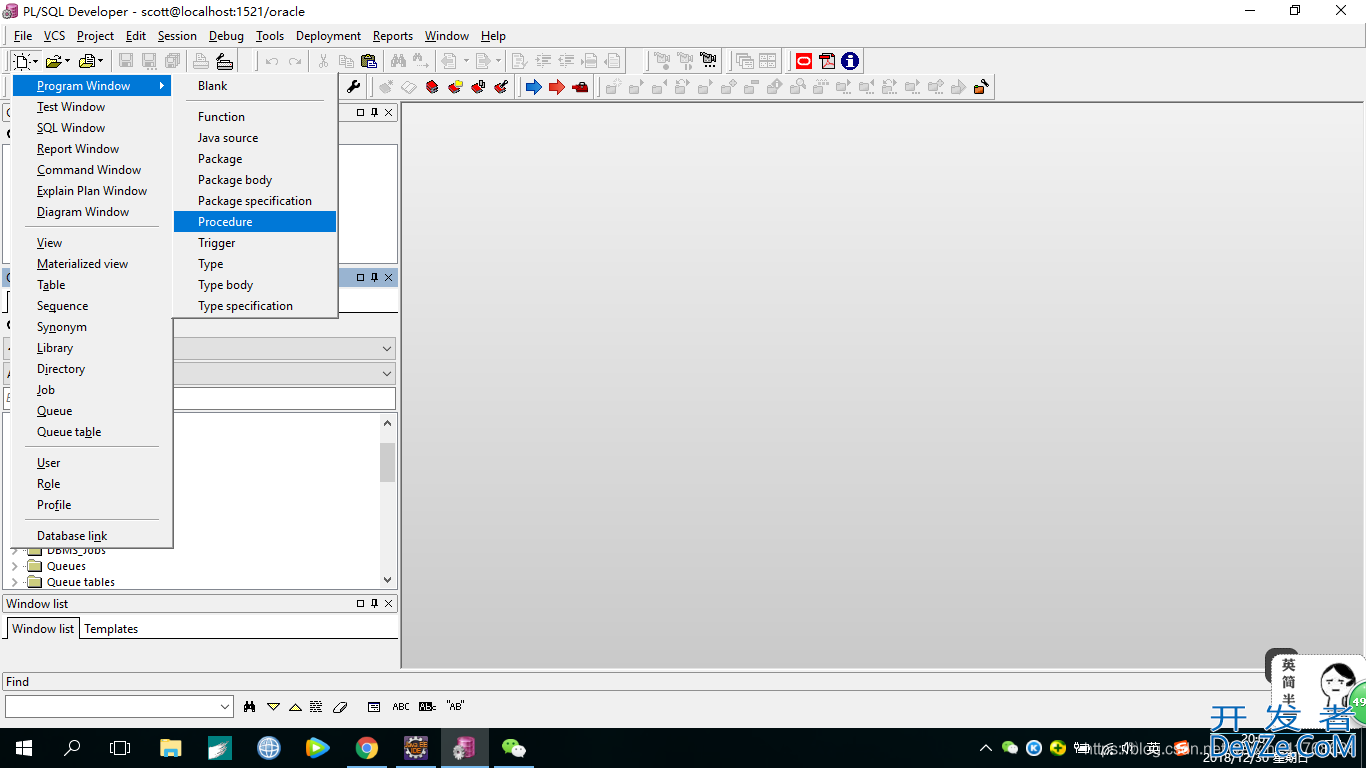The height and width of the screenshot is (768, 1366).
Task: Click the red books stack icon
Action: point(432,87)
